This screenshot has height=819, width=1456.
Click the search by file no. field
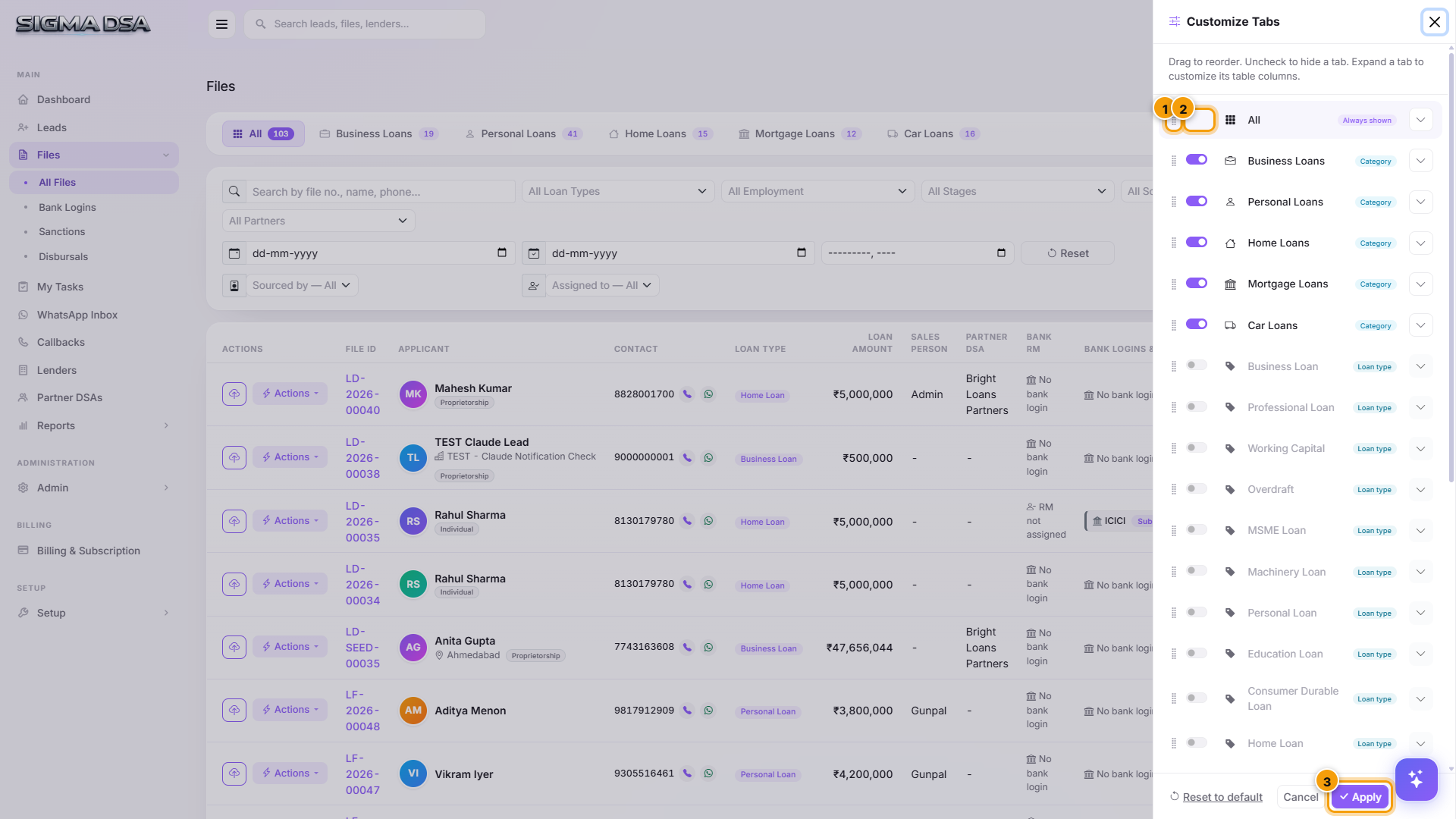[380, 192]
